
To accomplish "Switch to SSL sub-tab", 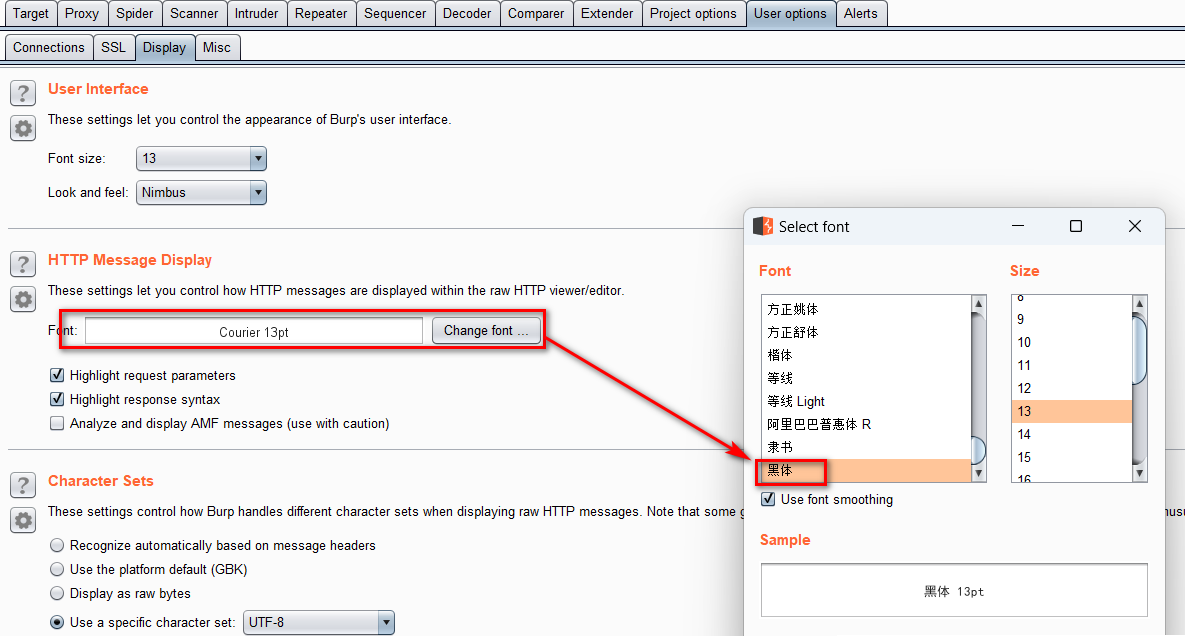I will point(113,48).
